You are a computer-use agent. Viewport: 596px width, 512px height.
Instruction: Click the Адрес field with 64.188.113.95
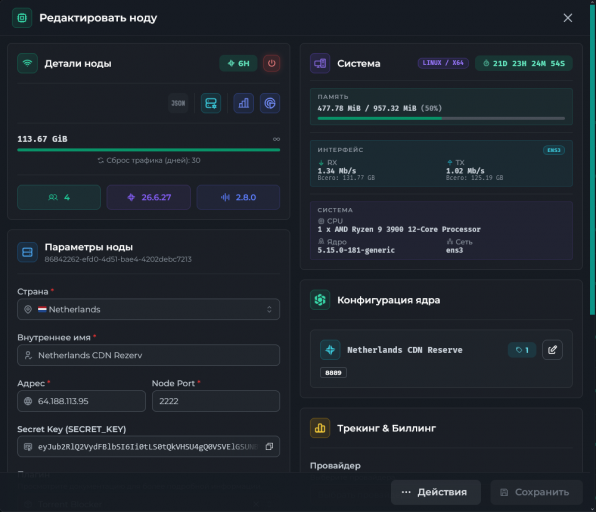(81, 401)
